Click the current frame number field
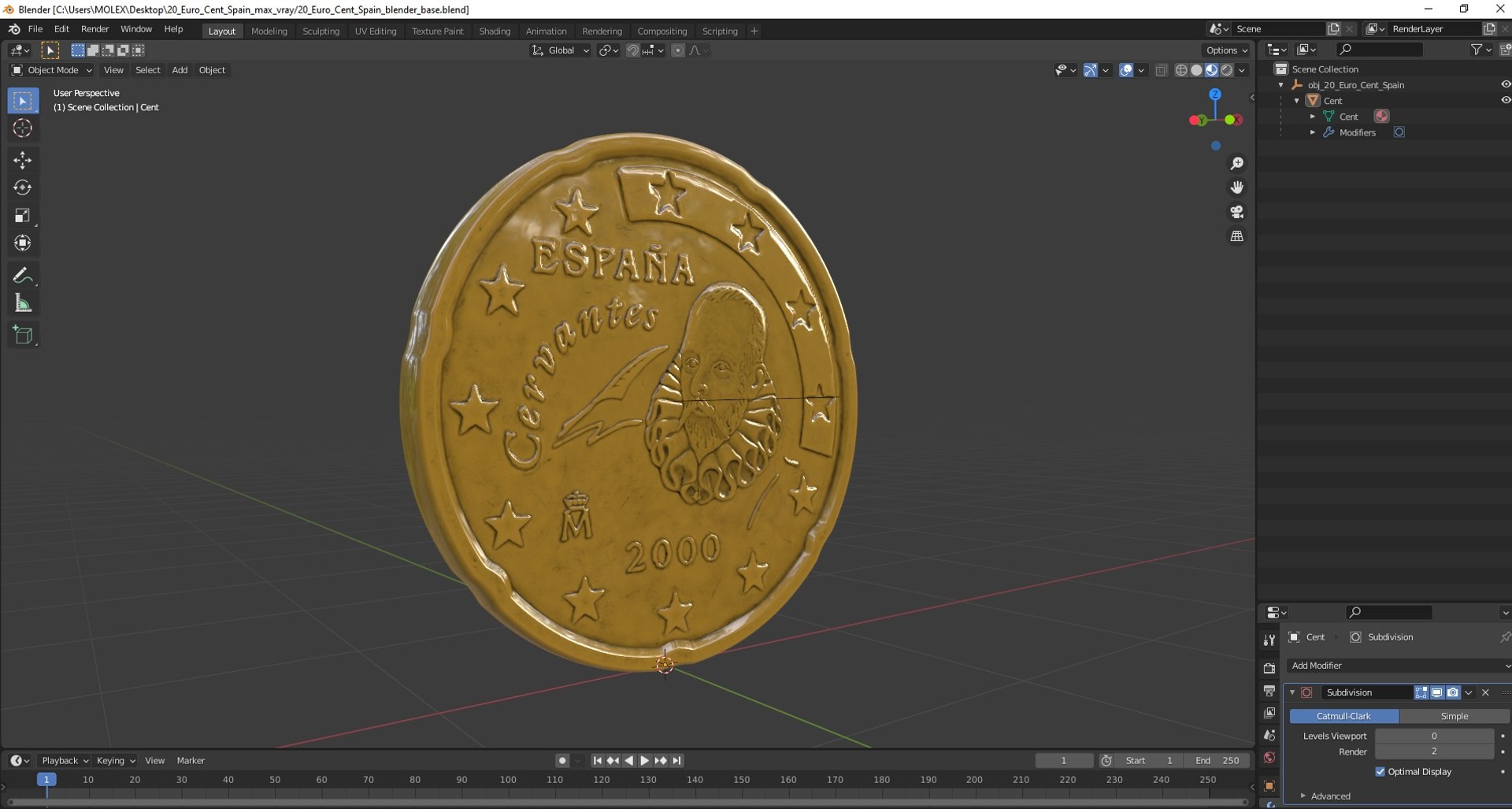The image size is (1512, 809). coord(1064,760)
